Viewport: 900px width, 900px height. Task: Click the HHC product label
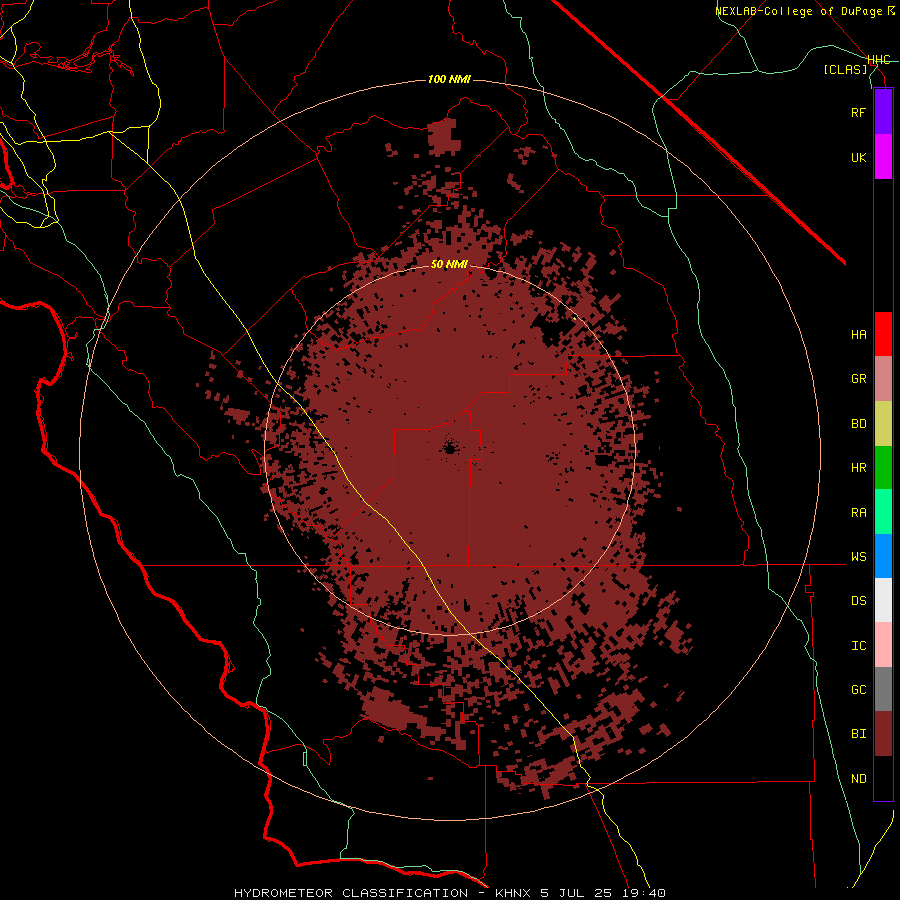tap(878, 60)
